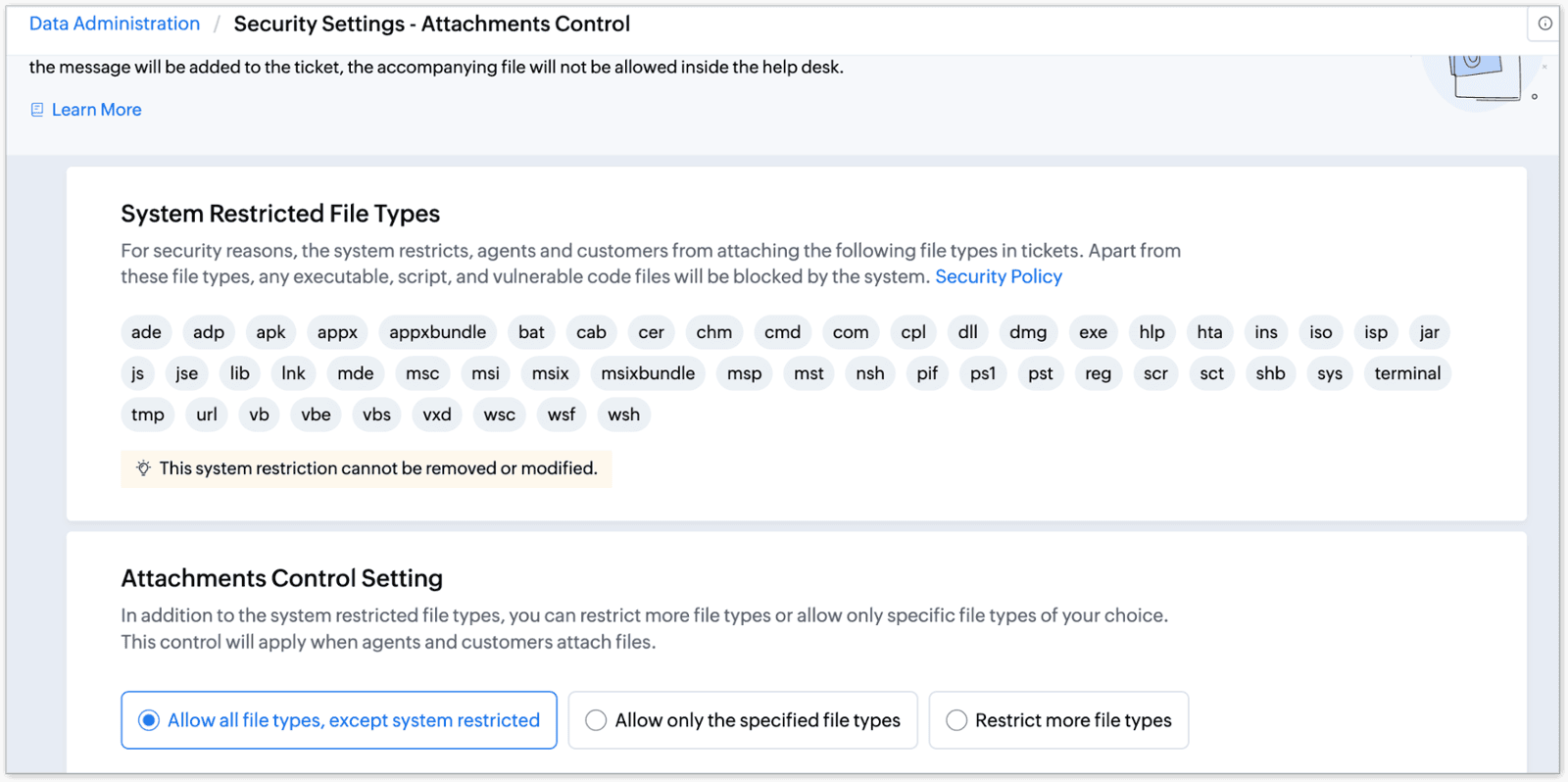The image size is (1568, 782).
Task: Open the Data Administration breadcrumb
Action: coord(115,24)
